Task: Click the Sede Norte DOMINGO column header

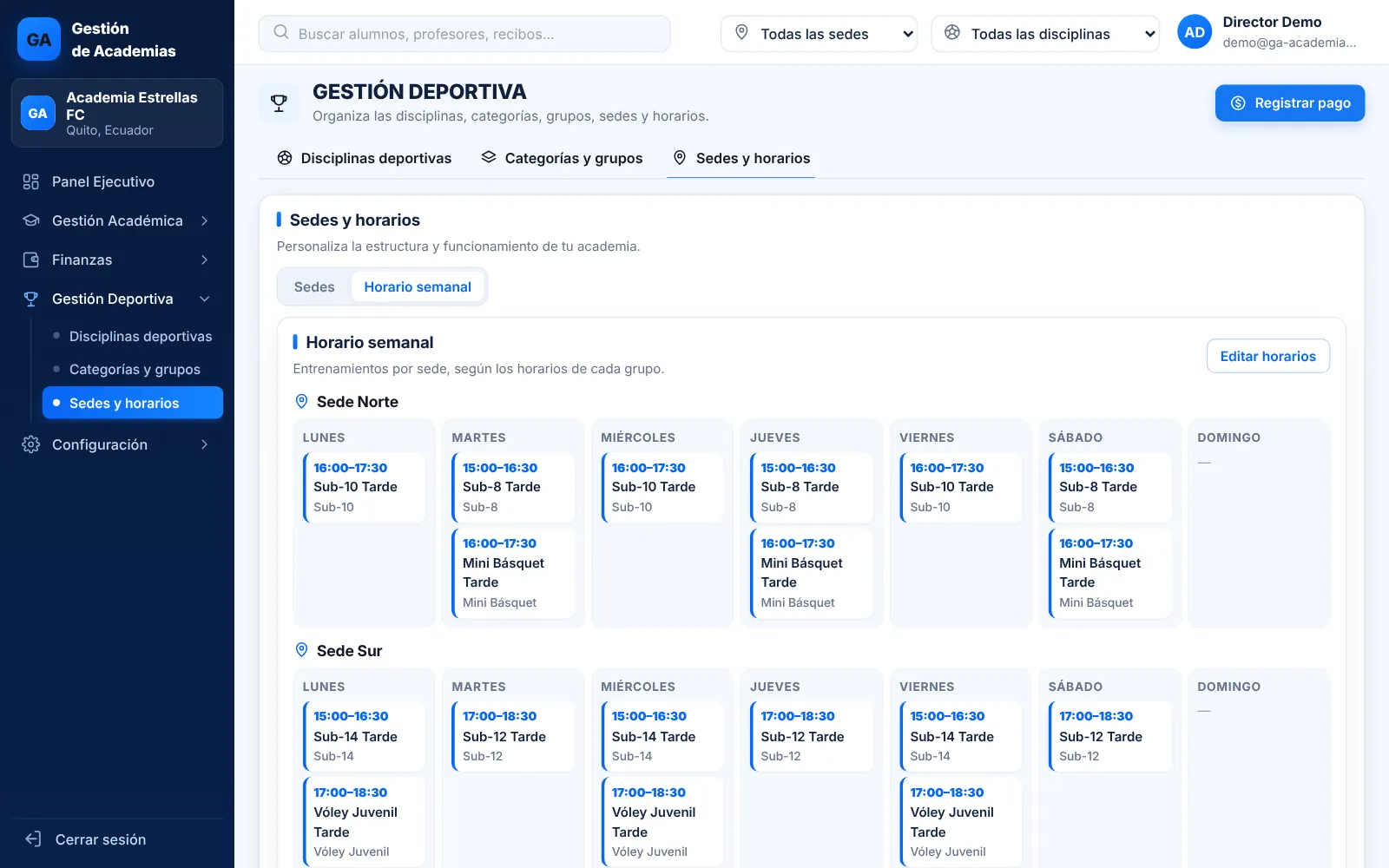Action: tap(1228, 437)
